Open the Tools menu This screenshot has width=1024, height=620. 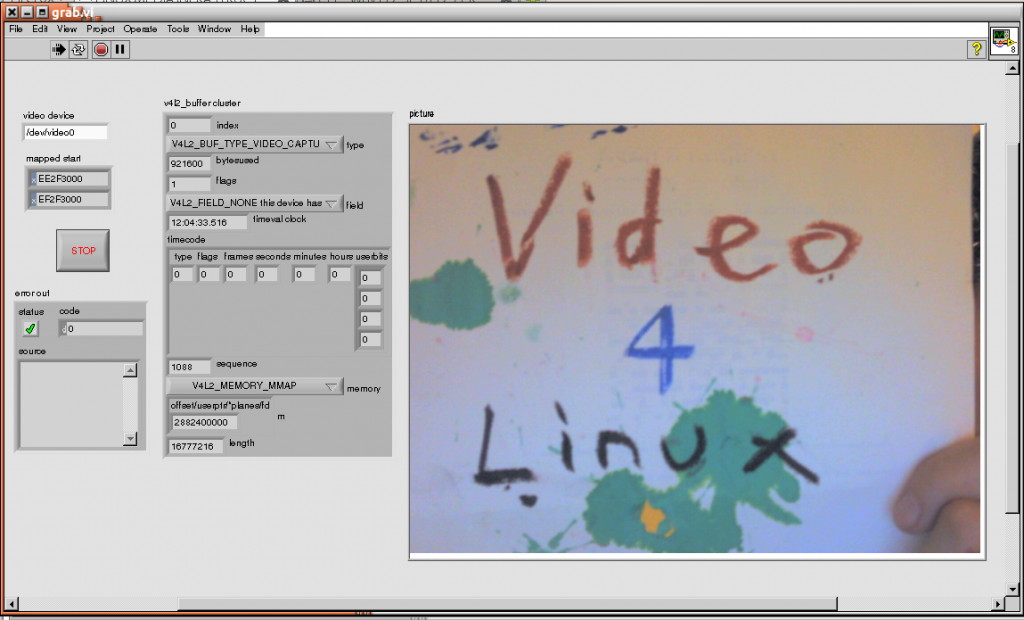pos(178,29)
